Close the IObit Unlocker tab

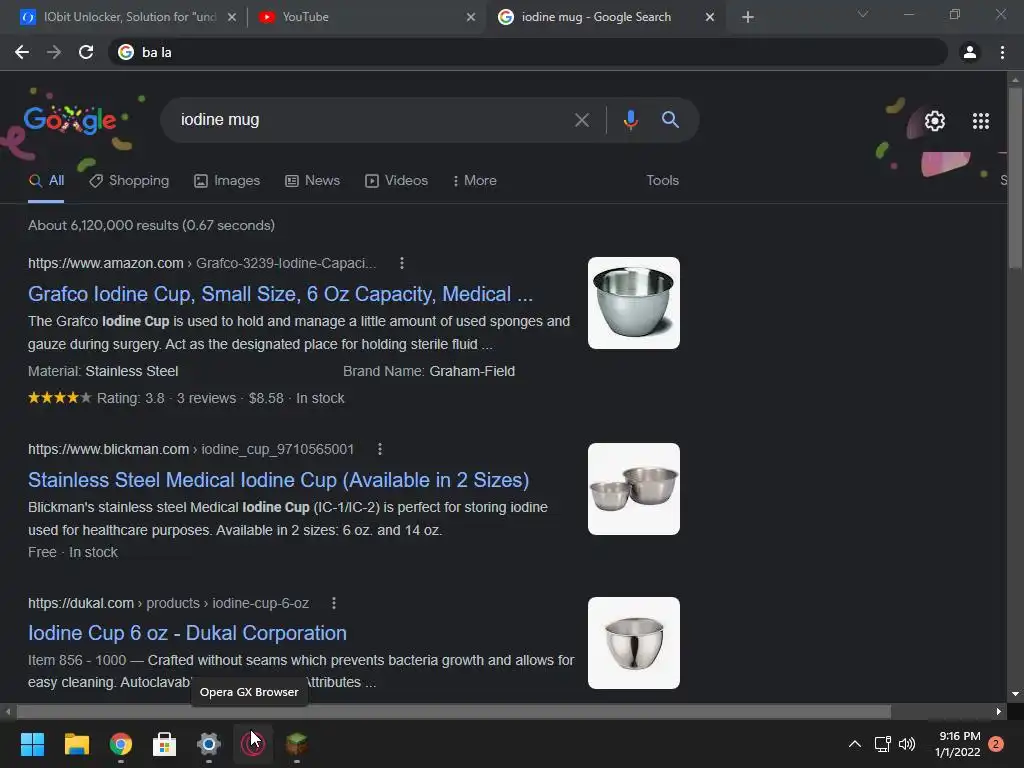231,17
